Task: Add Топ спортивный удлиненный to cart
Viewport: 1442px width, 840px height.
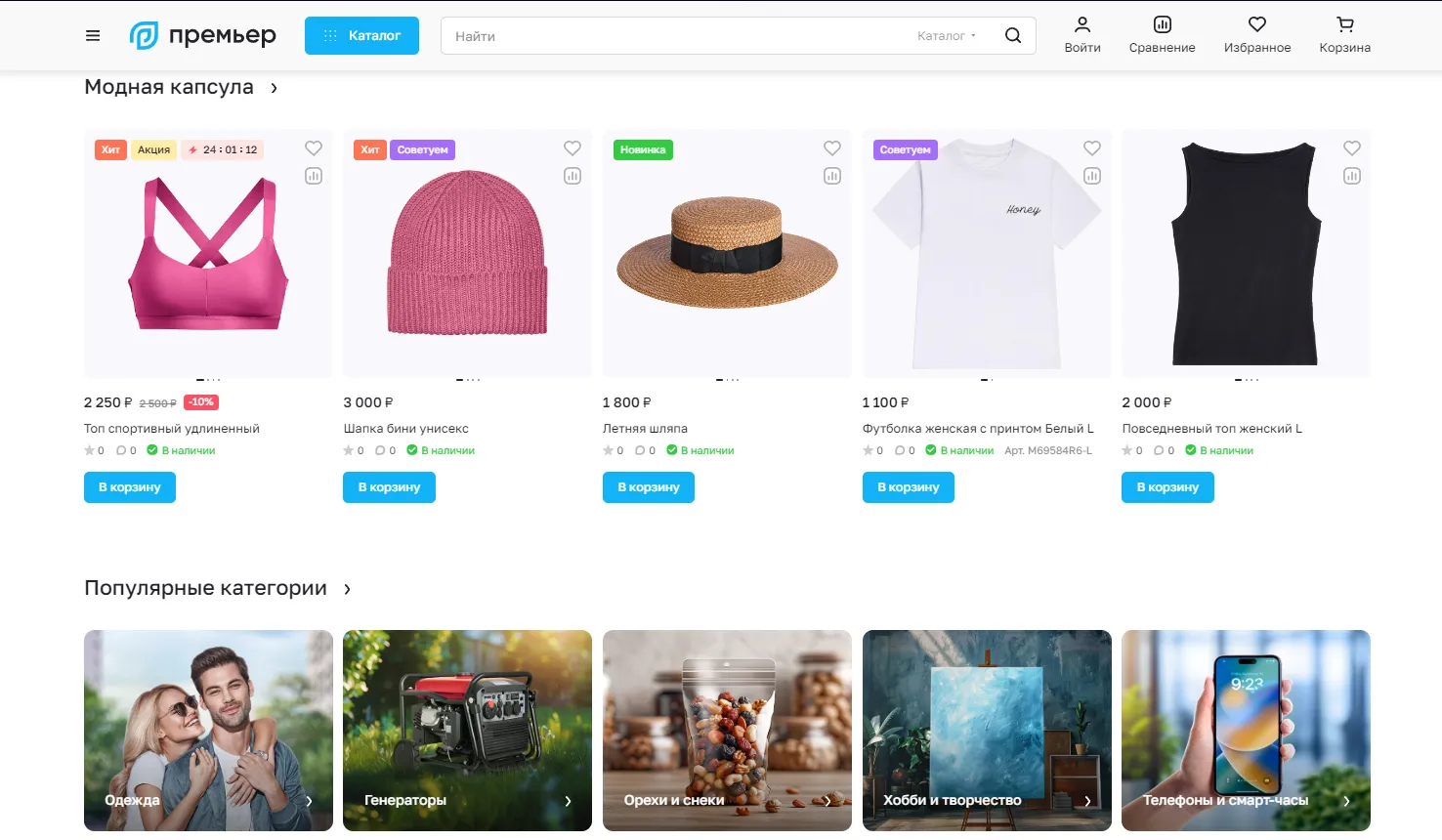Action: (x=130, y=487)
